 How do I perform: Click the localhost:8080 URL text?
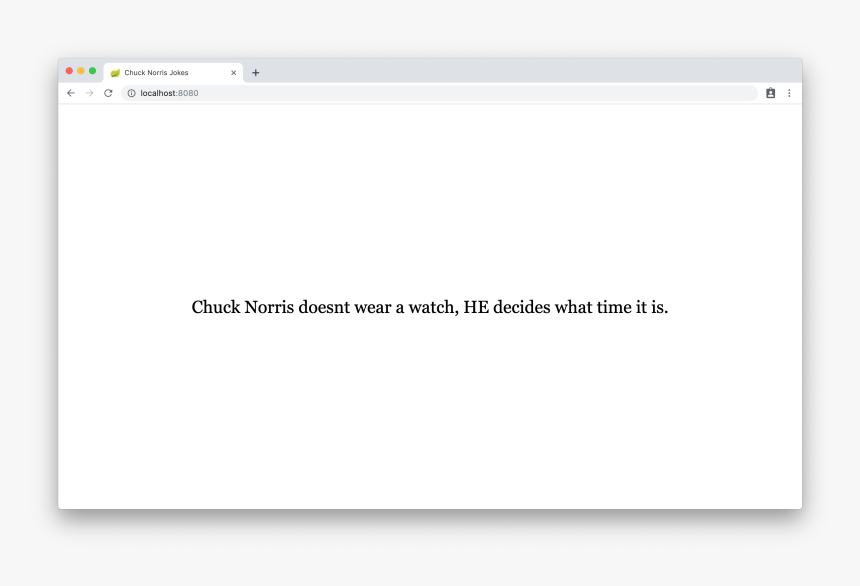(169, 93)
